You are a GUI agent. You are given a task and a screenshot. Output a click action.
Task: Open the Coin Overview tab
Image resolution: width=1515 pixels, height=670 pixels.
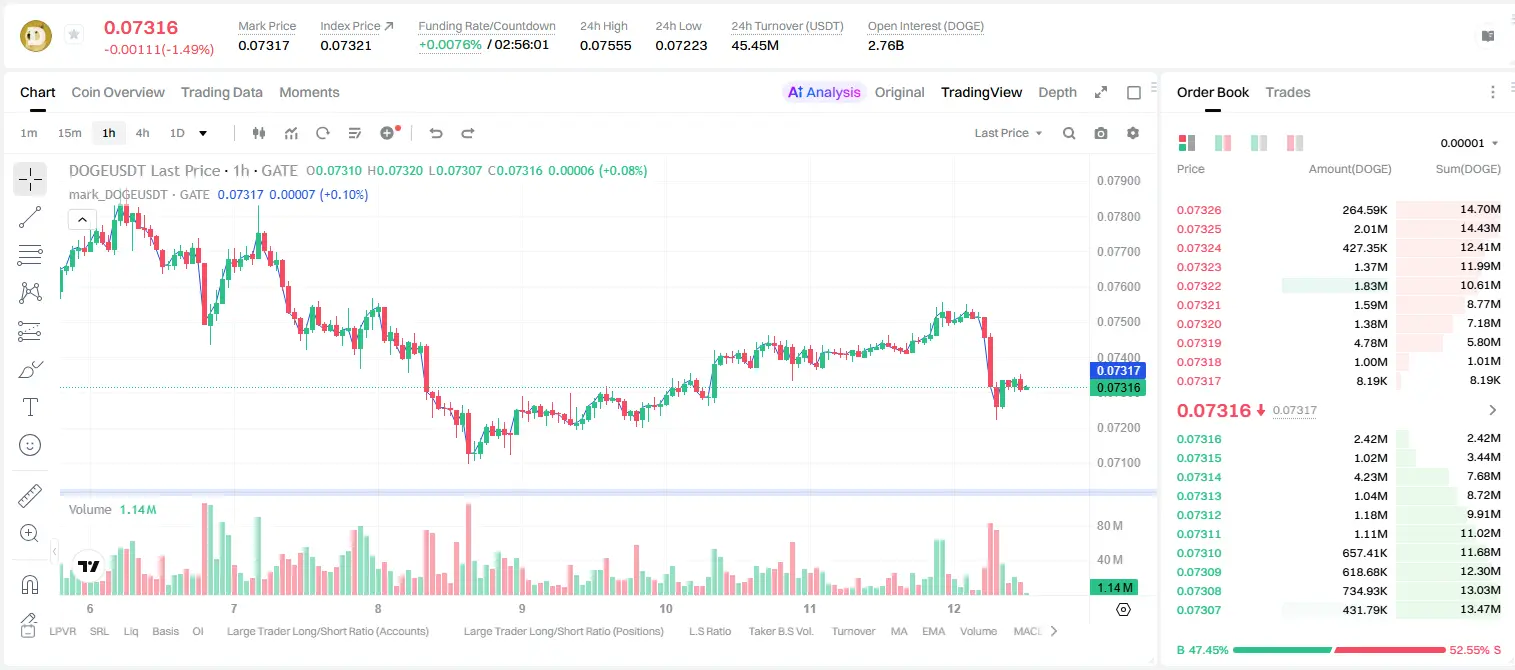(118, 92)
